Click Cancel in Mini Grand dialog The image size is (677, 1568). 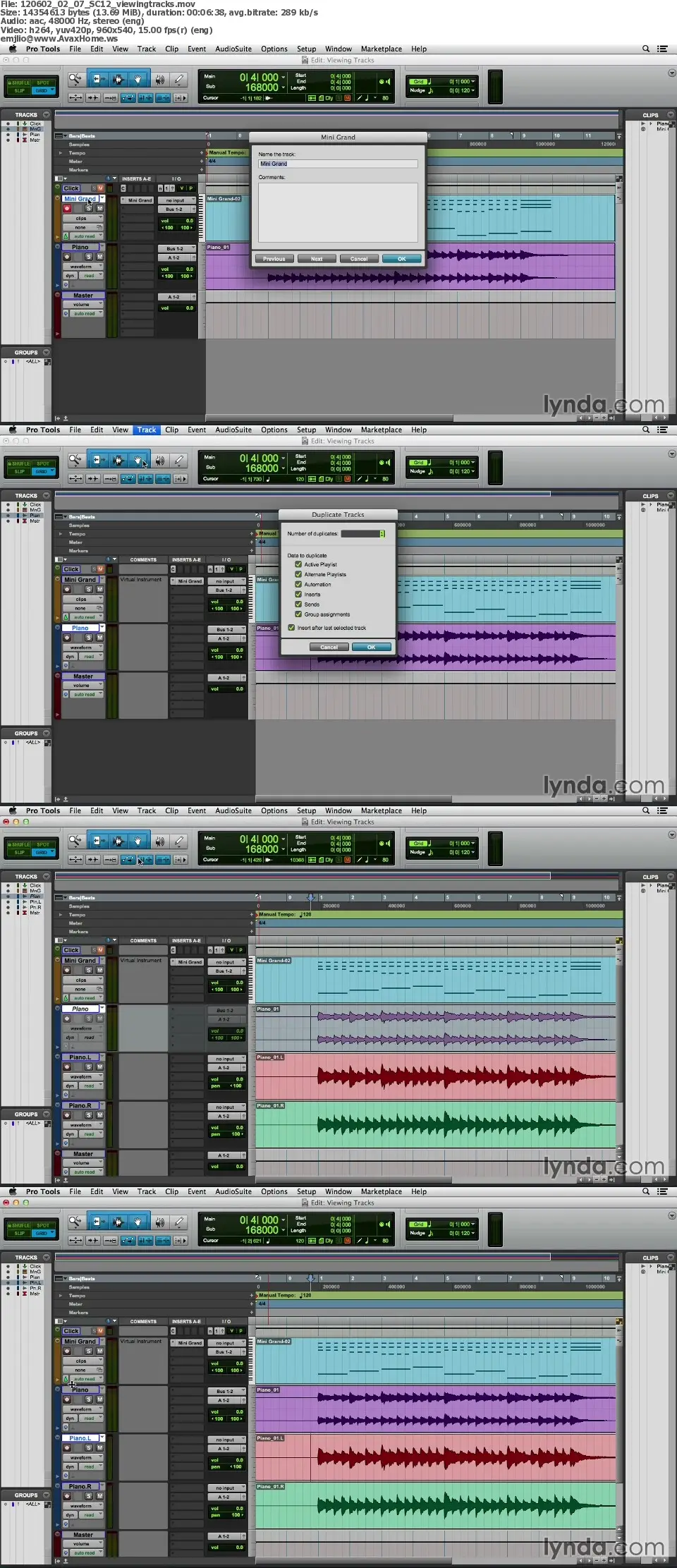pos(359,259)
